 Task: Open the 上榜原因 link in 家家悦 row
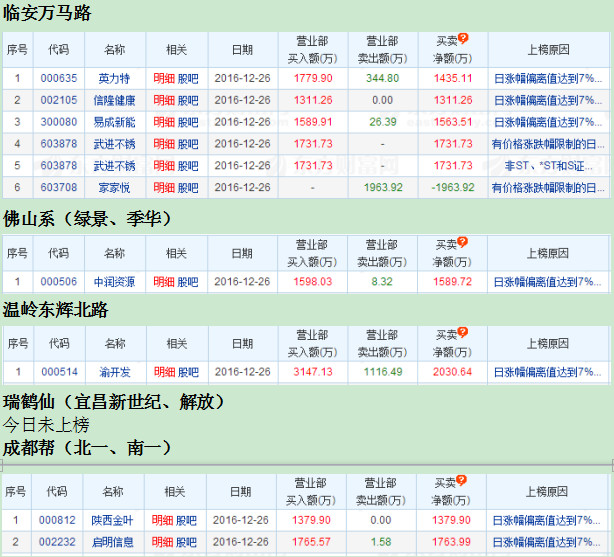click(548, 188)
